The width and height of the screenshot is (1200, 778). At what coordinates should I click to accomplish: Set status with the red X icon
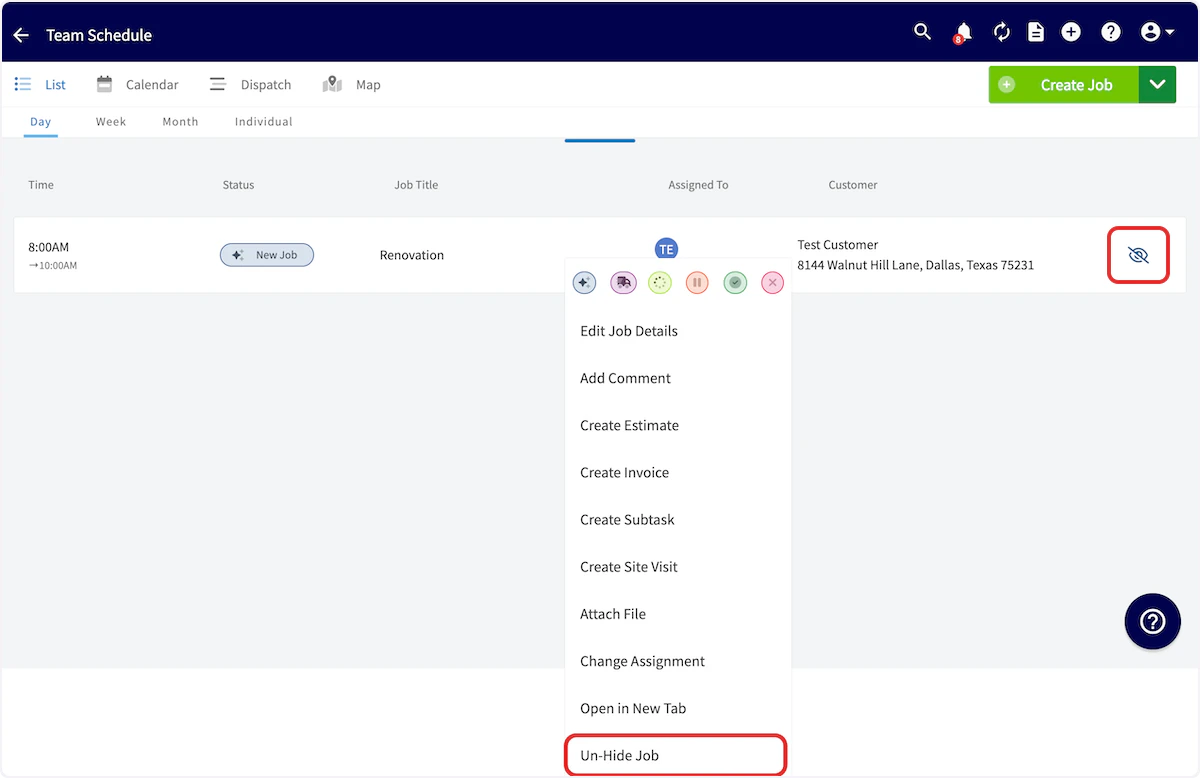[772, 283]
